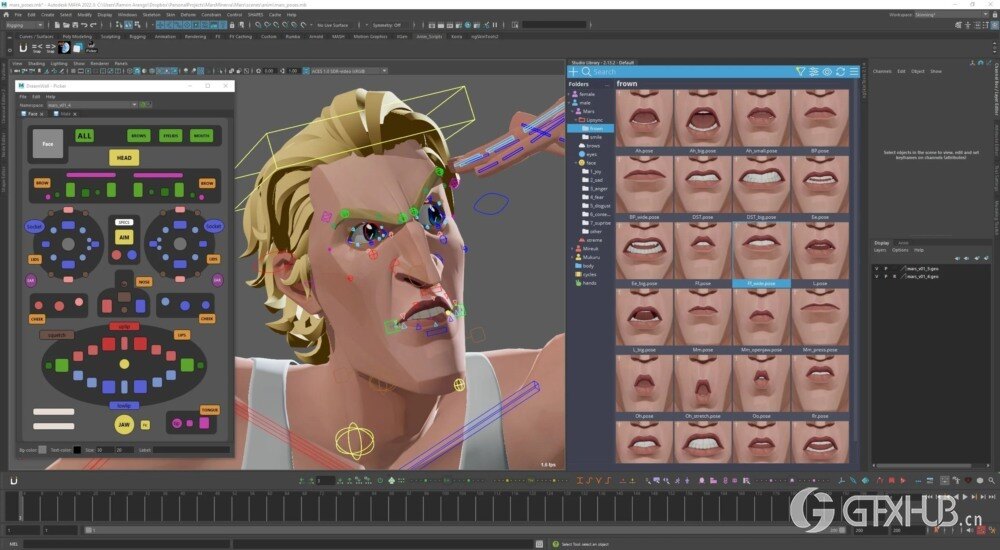Click the redo arrow in status line
Image resolution: width=1000 pixels, height=550 pixels.
[94, 25]
